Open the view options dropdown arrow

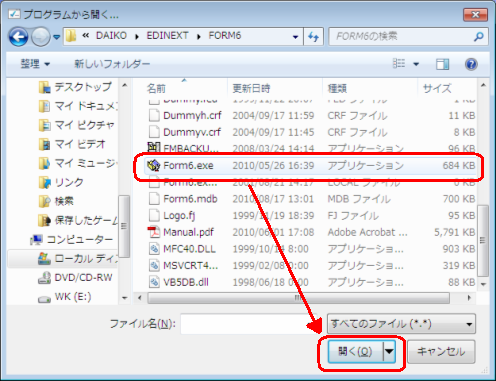coord(416,64)
